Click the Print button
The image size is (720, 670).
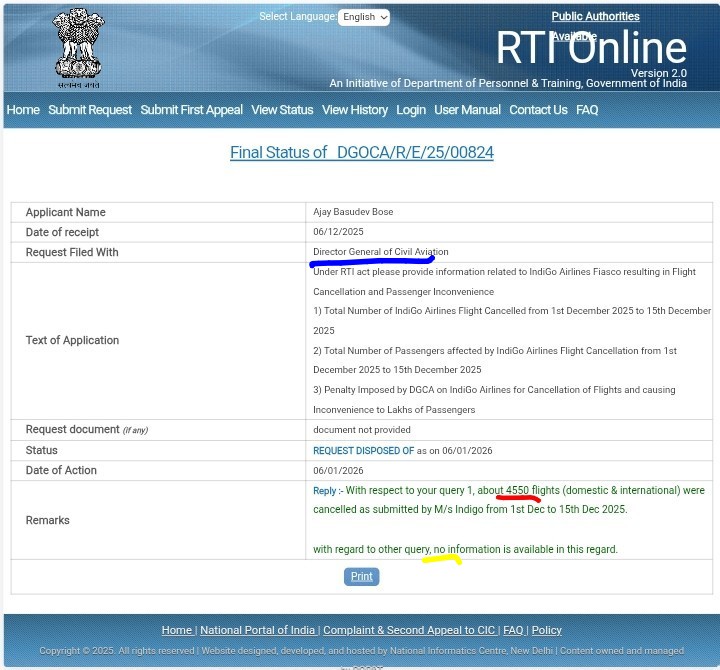361,577
